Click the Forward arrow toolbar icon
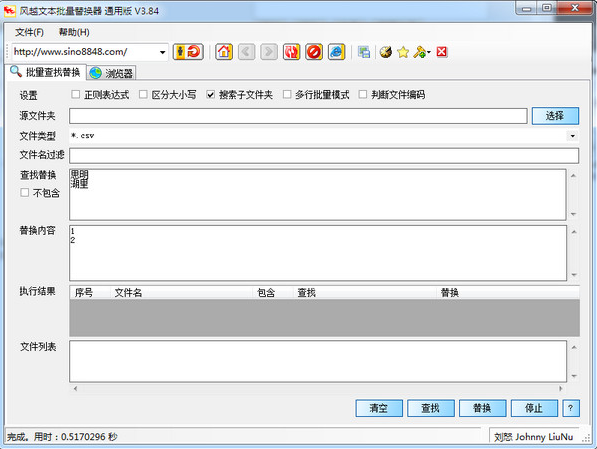 click(x=269, y=52)
